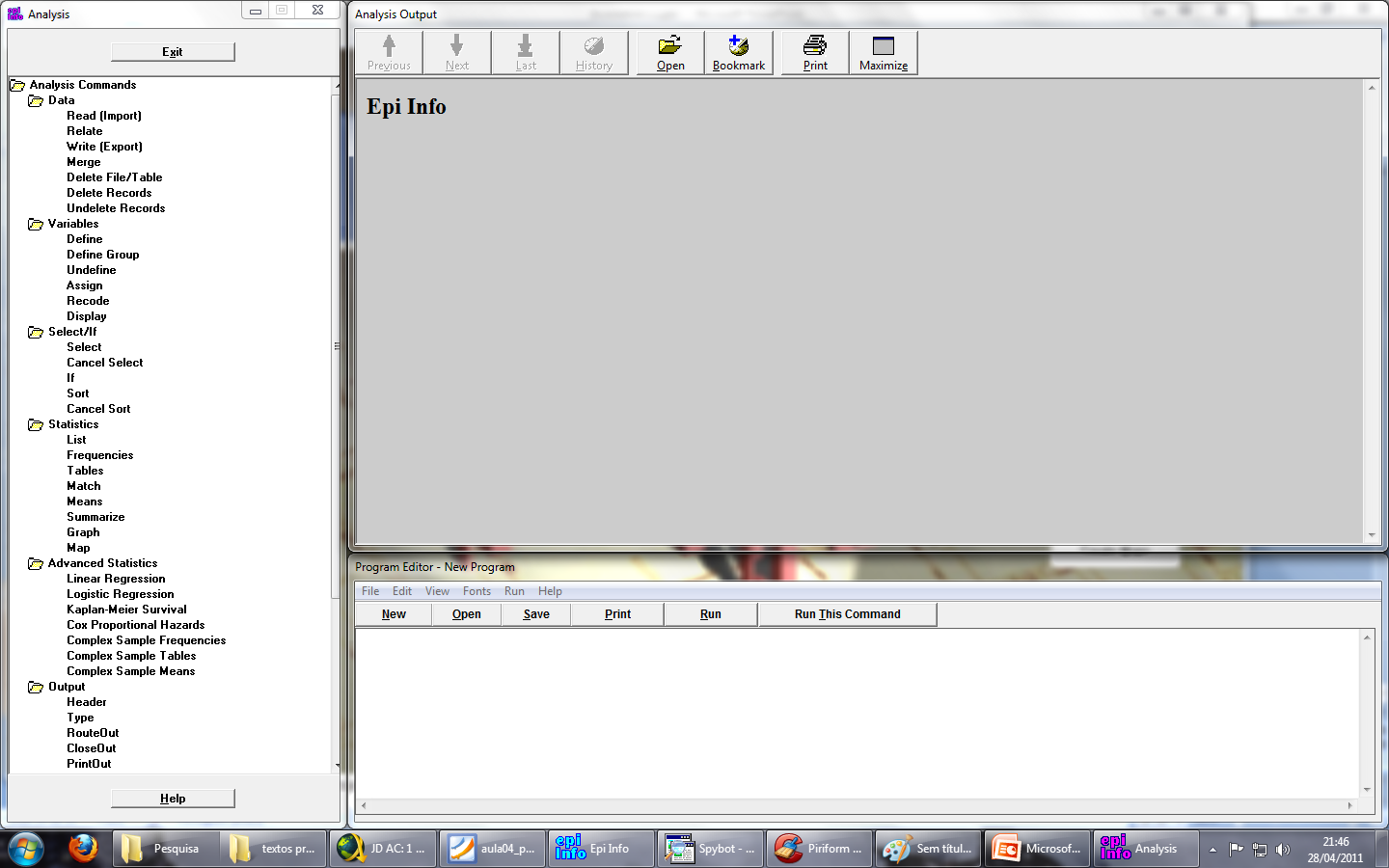1389x868 pixels.
Task: Choose the Logistic Regression command
Action: point(121,594)
